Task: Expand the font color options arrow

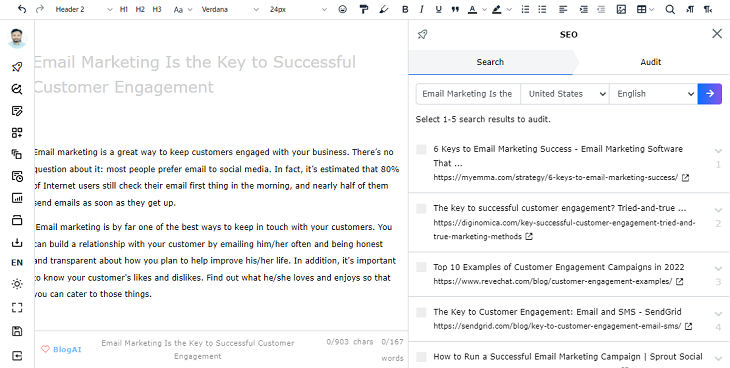Action: [484, 9]
